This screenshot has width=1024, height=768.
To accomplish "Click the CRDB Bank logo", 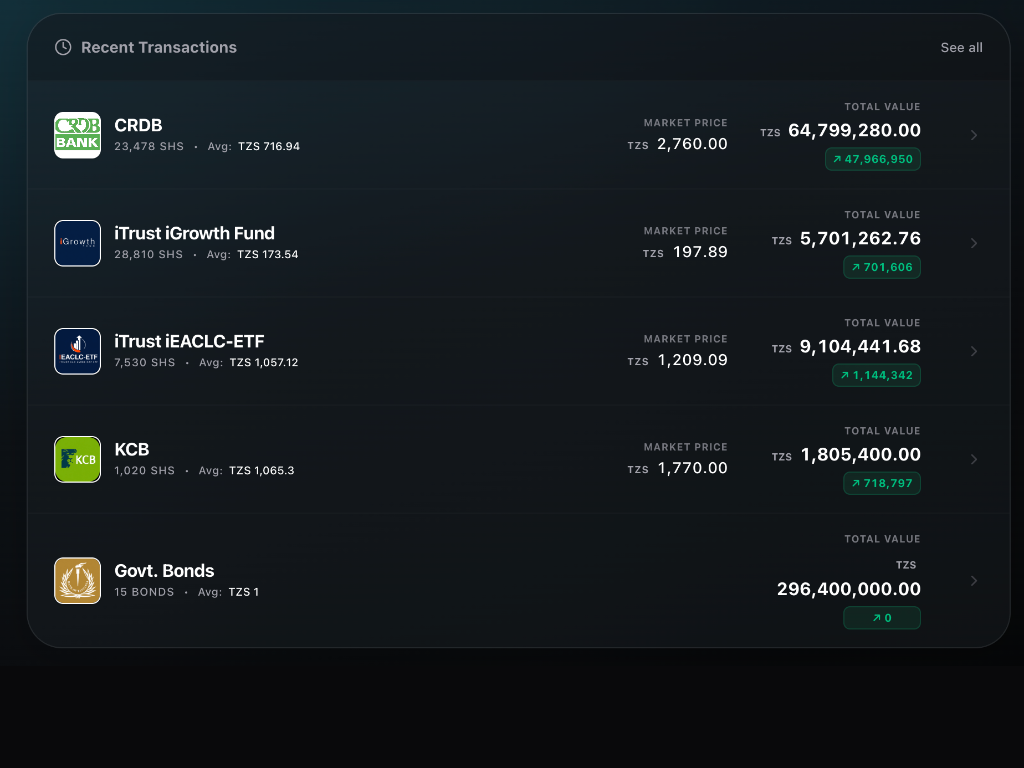I will point(77,135).
